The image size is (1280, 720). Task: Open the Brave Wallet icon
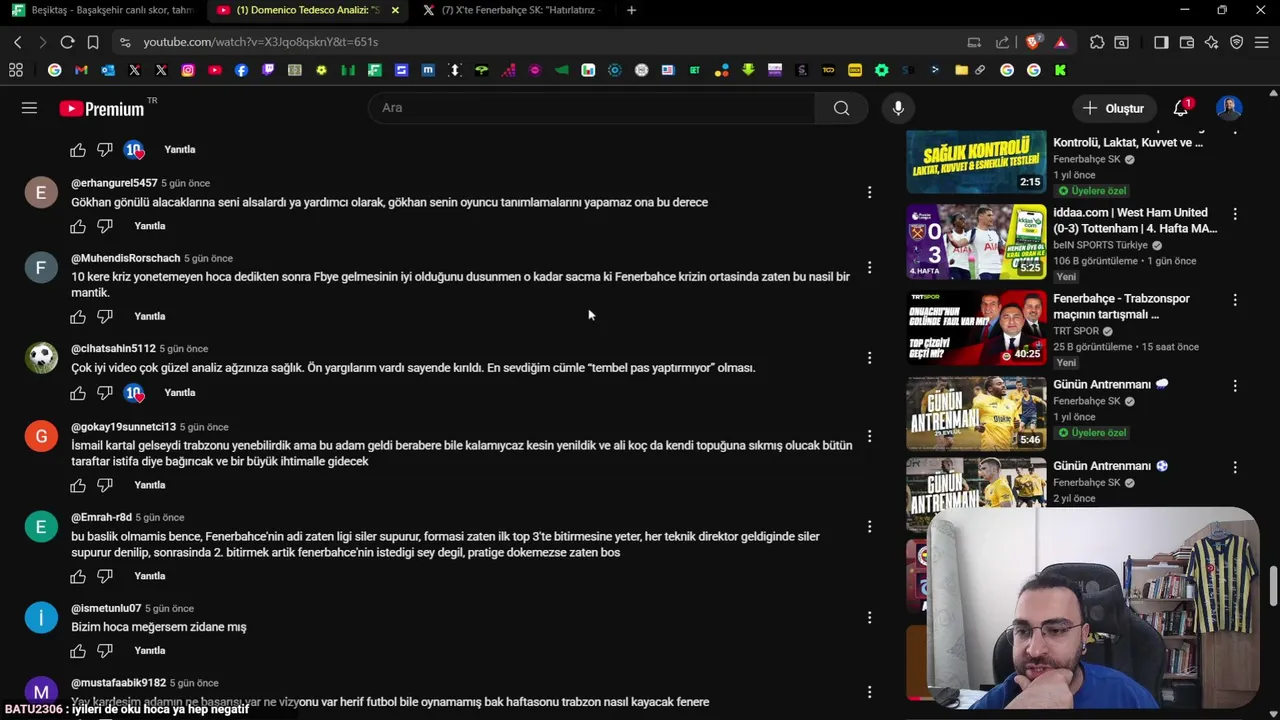1187,42
